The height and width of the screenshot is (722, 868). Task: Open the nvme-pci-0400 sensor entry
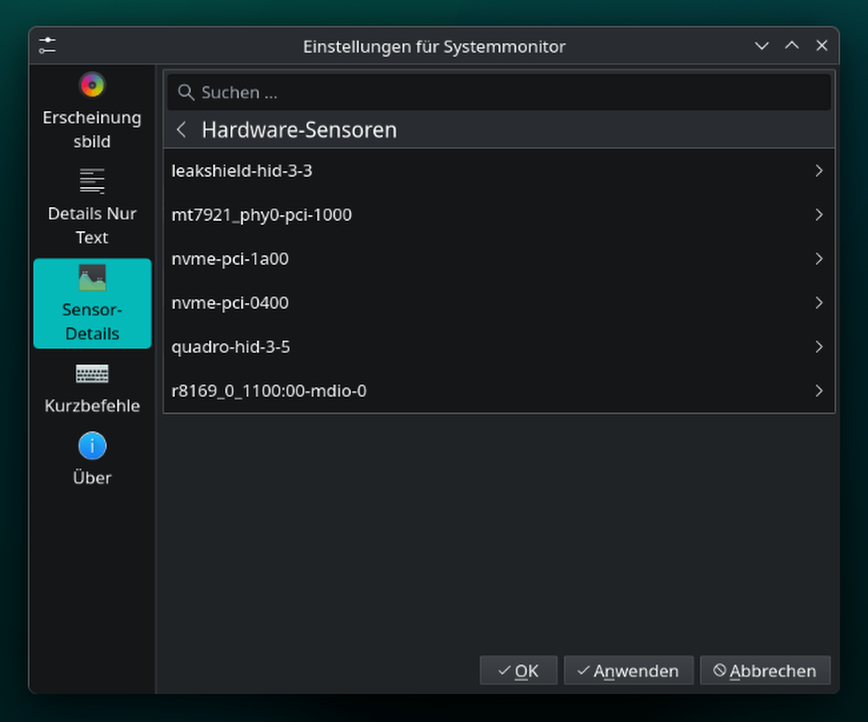pos(499,303)
